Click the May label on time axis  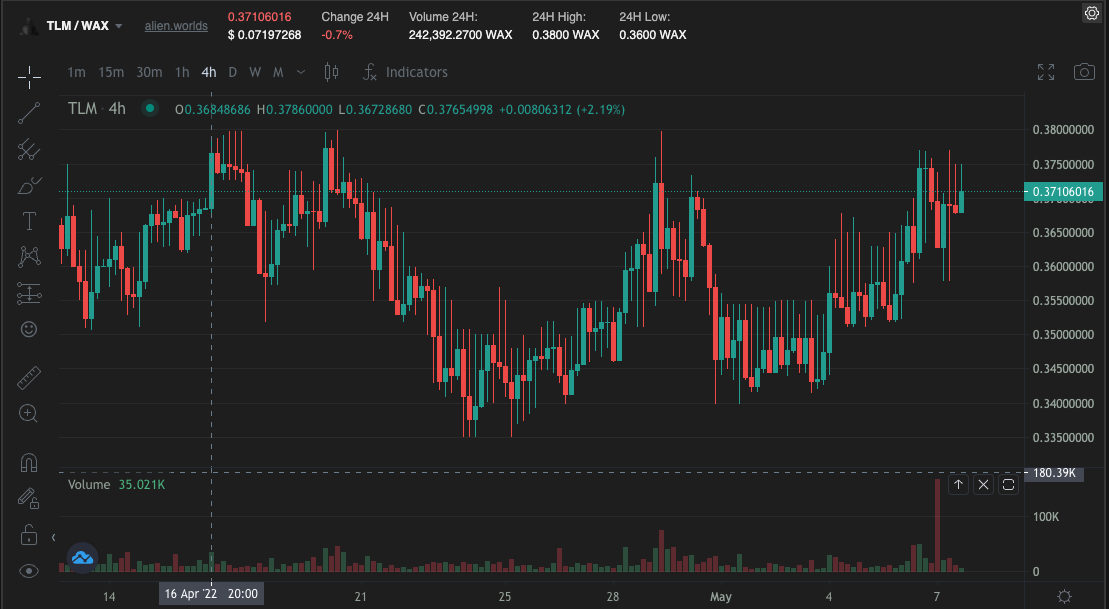click(721, 596)
